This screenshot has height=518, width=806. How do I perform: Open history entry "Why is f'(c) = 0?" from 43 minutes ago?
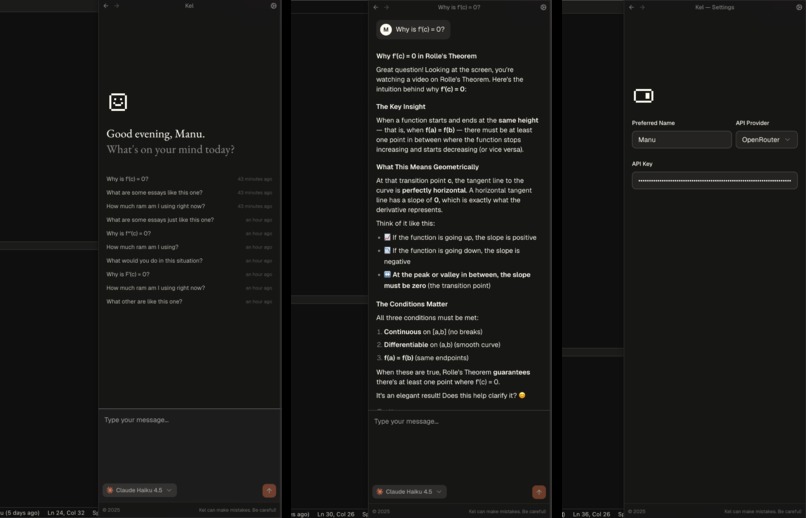(189, 179)
